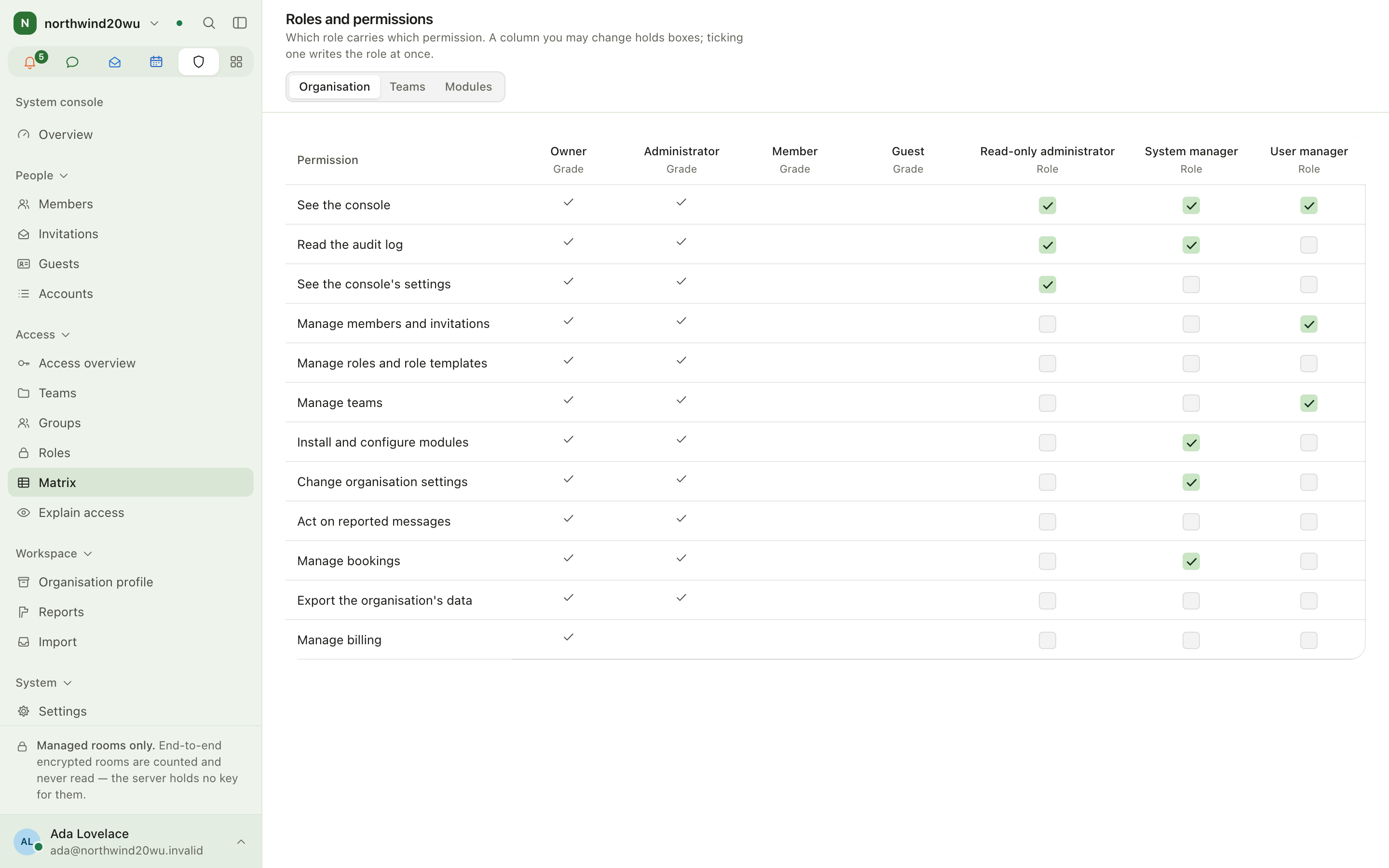Collapse the People section
Screen dimensions: 1389x868
42,175
